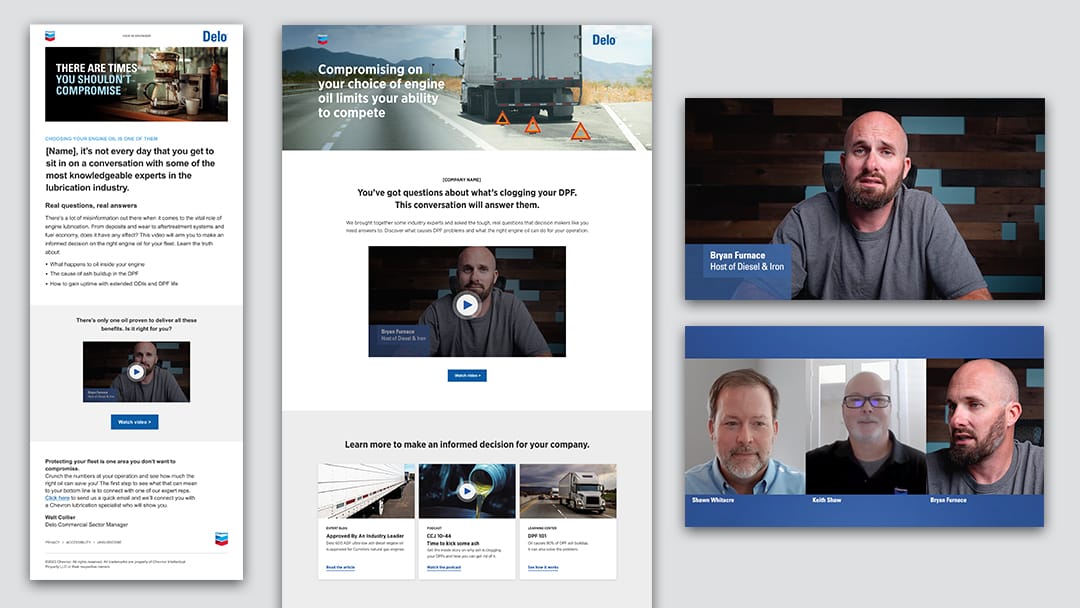Click the landing page 'Watch video' button

point(467,375)
